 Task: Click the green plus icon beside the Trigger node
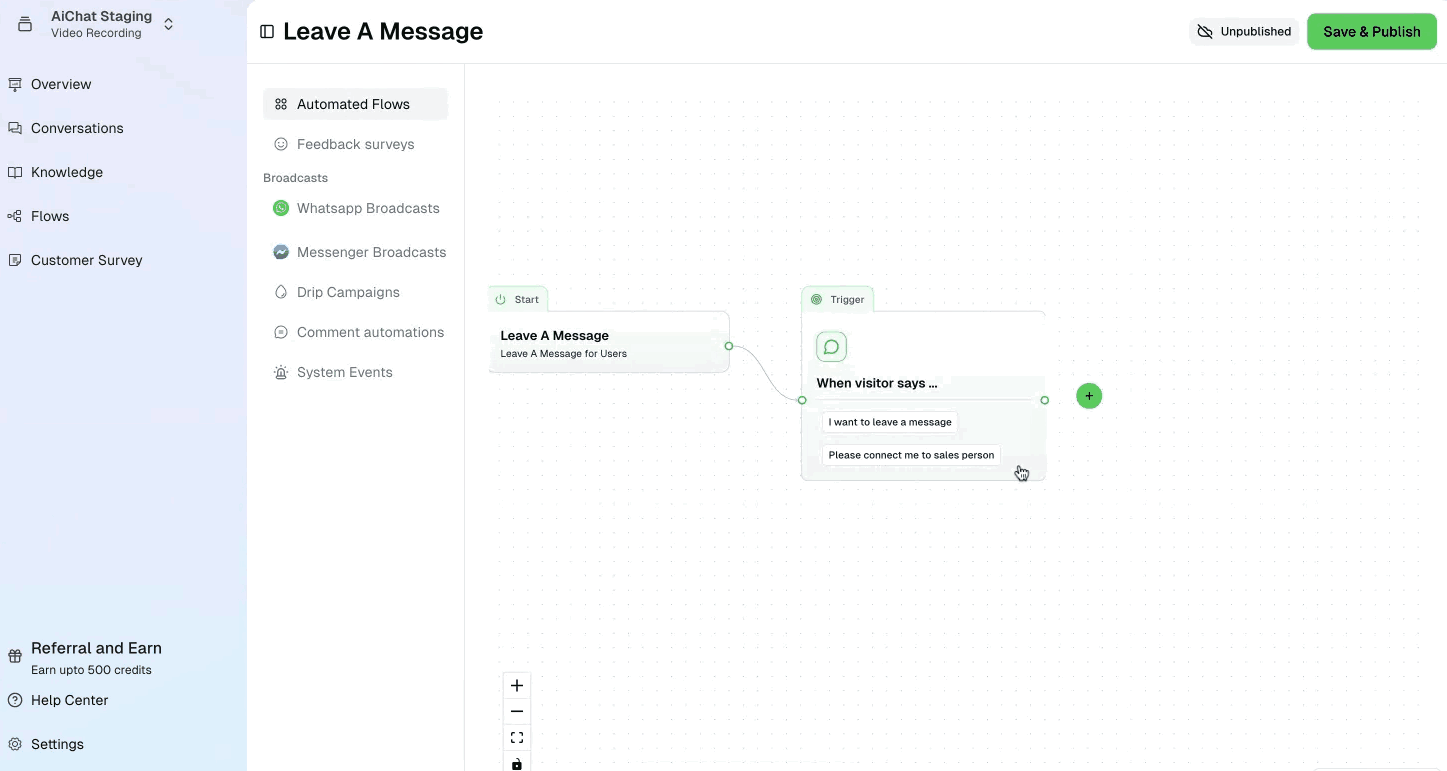click(x=1088, y=396)
